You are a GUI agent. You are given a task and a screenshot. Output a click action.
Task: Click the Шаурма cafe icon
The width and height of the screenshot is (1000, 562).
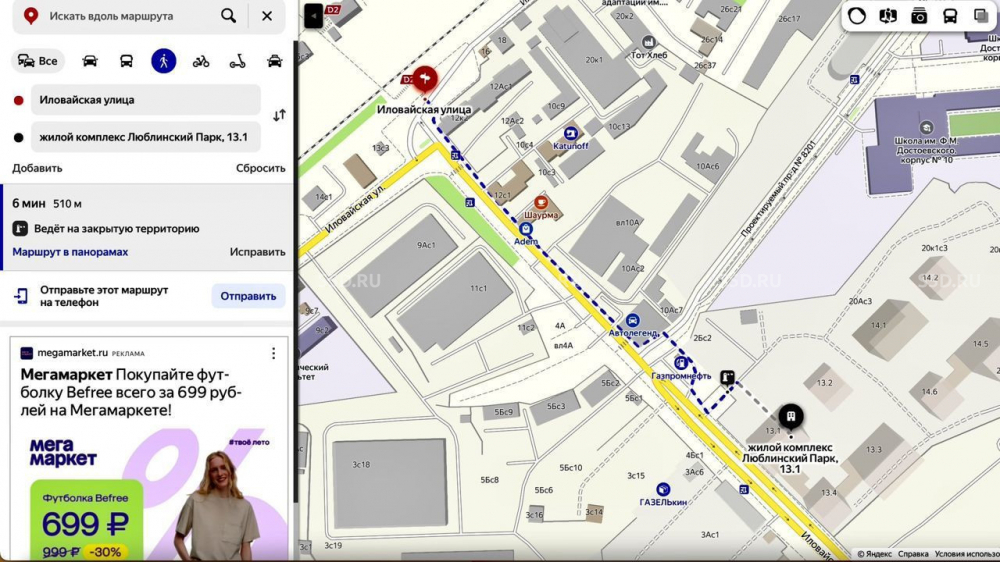click(x=541, y=203)
